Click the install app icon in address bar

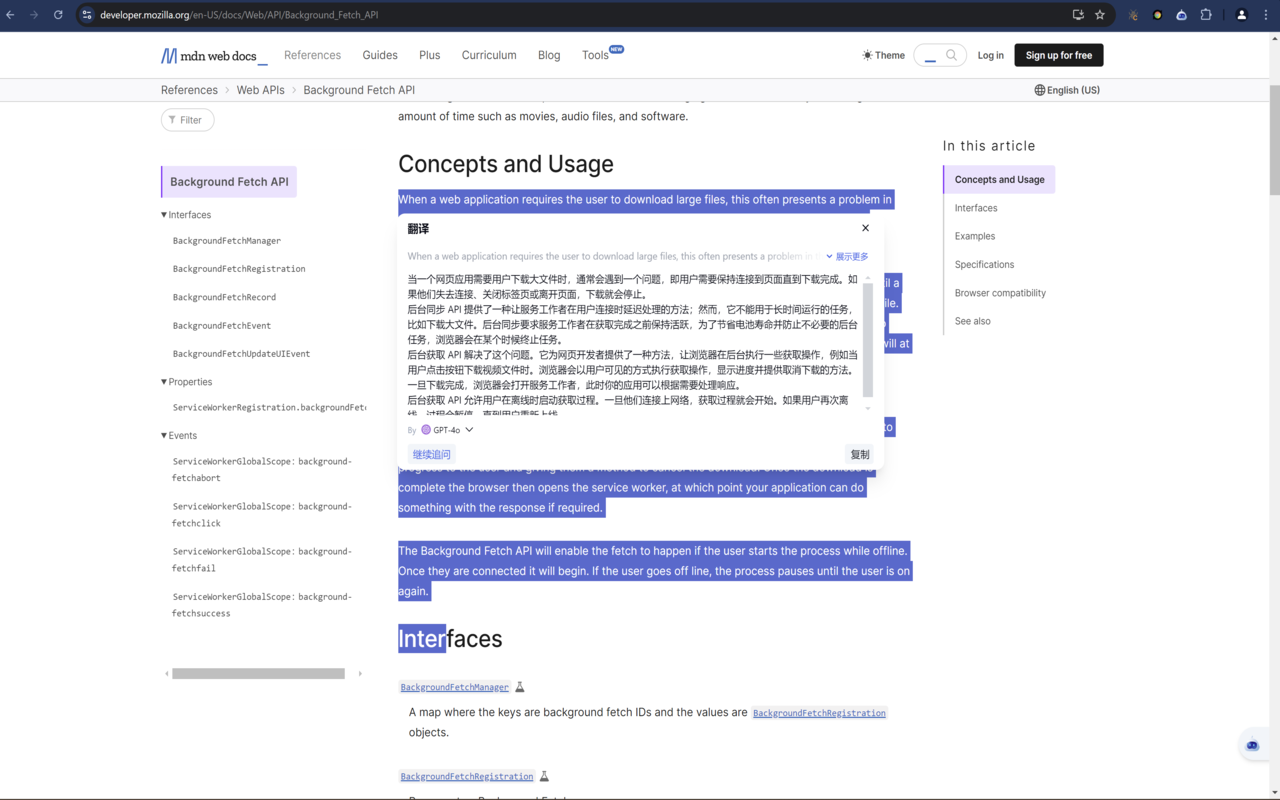(x=1078, y=15)
